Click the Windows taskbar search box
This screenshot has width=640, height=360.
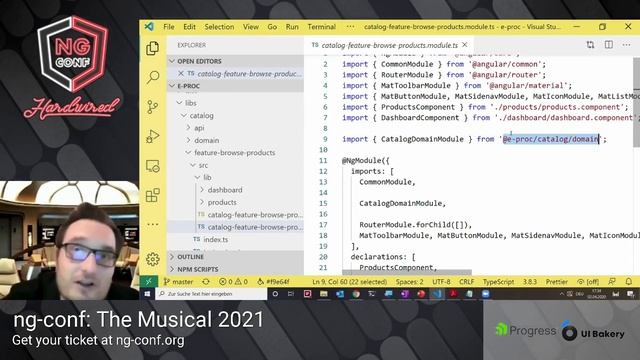tap(211, 294)
